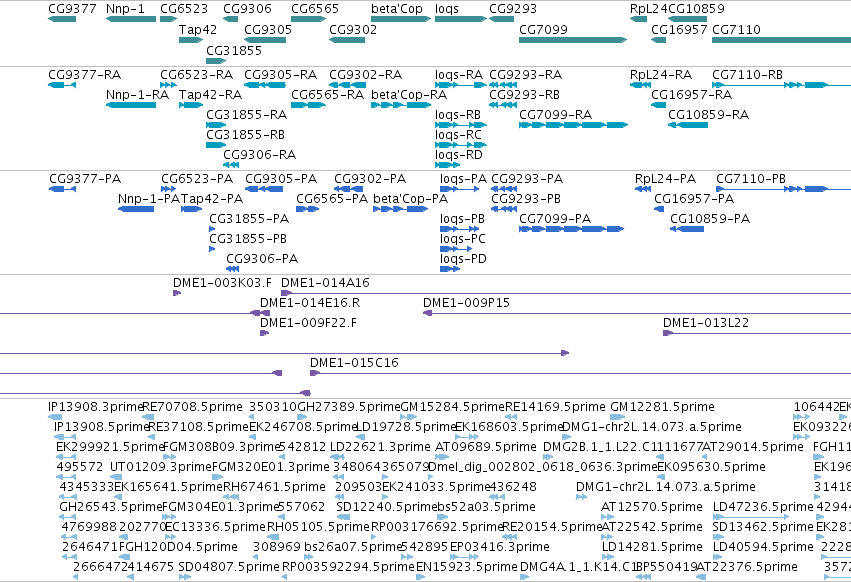The width and height of the screenshot is (851, 582).
Task: Click the Tap42 gene feature
Action: tap(191, 40)
